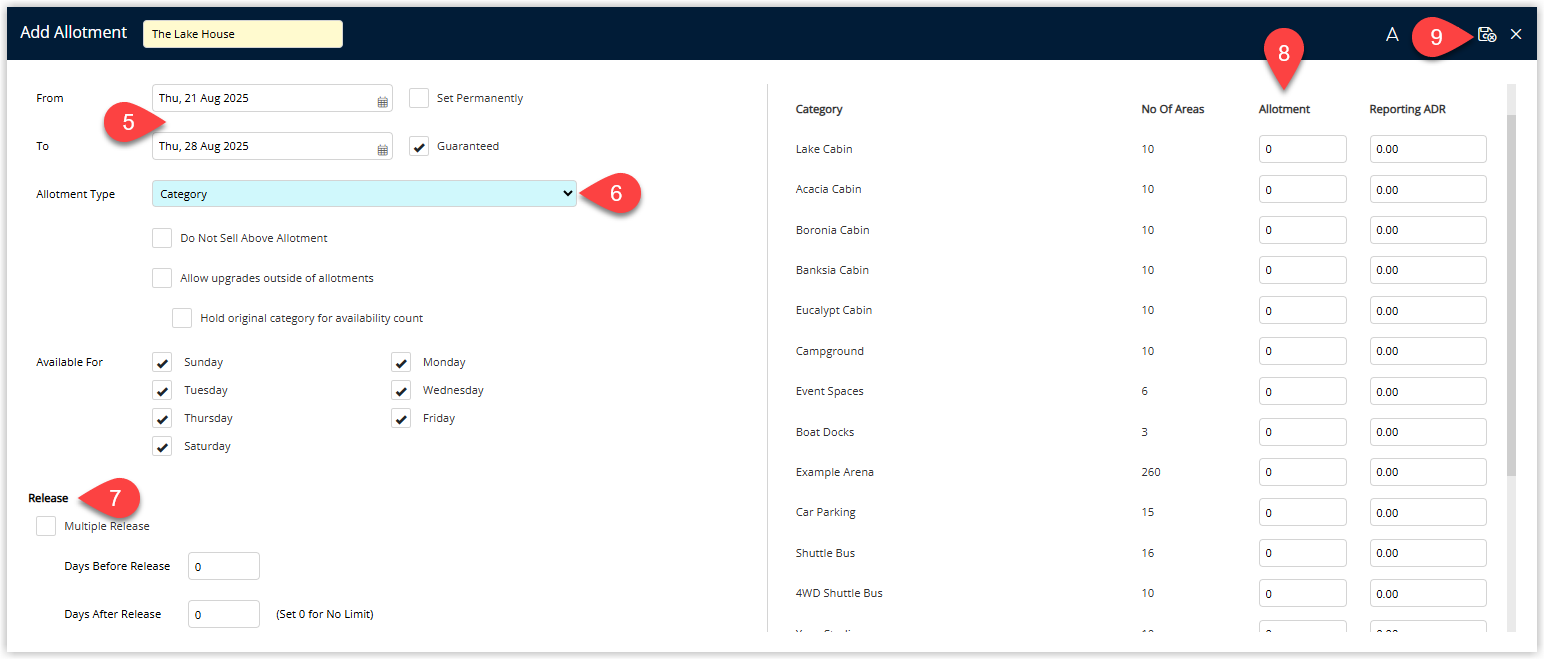Open the From date calendar picker

tap(382, 101)
